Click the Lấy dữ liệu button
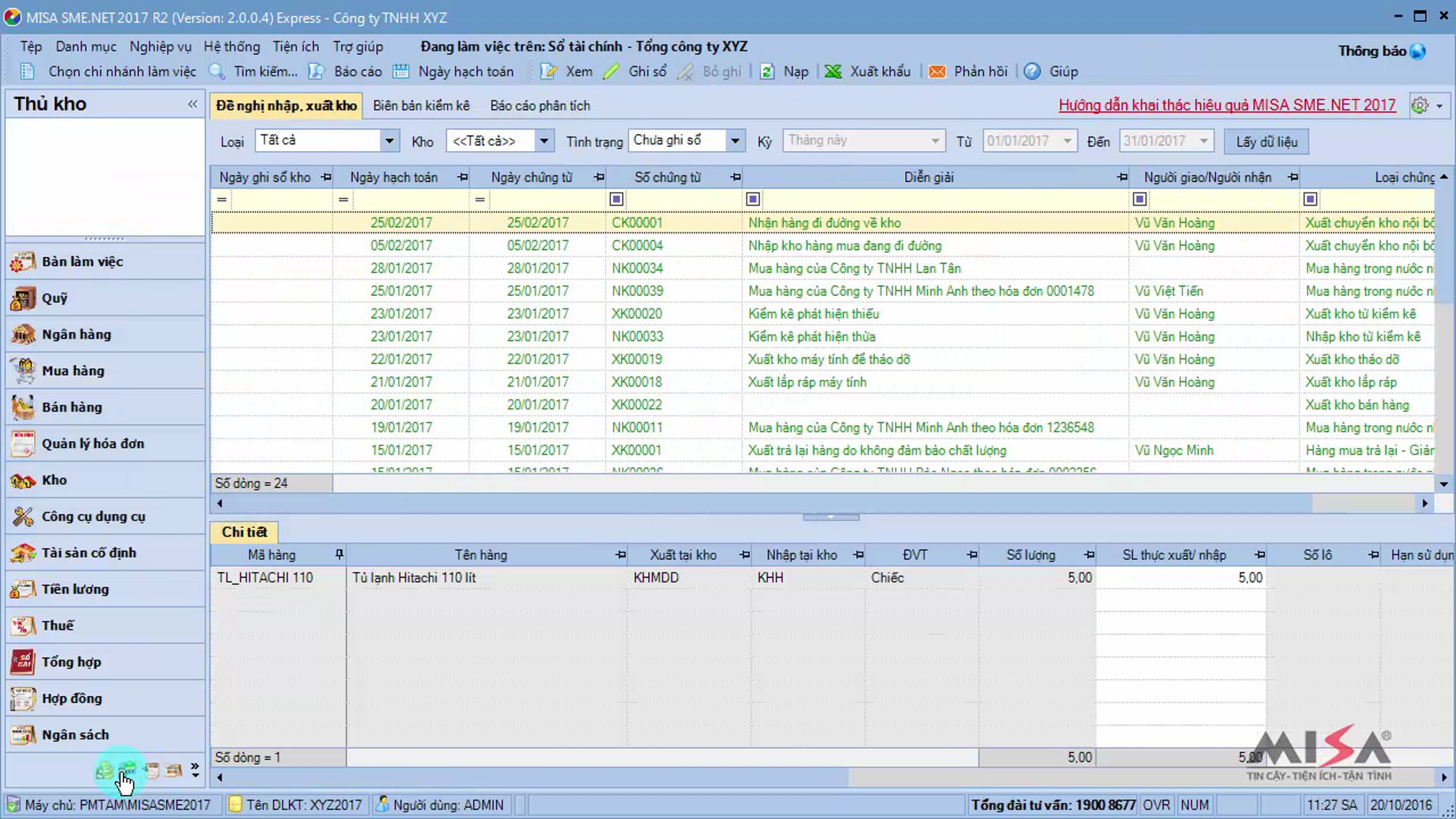The width and height of the screenshot is (1456, 819). [1267, 141]
